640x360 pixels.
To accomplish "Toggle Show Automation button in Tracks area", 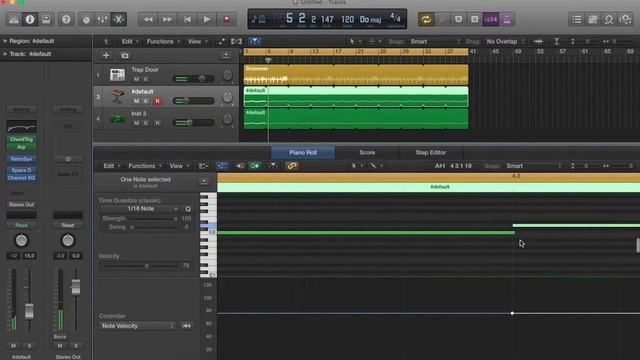I will coord(221,41).
